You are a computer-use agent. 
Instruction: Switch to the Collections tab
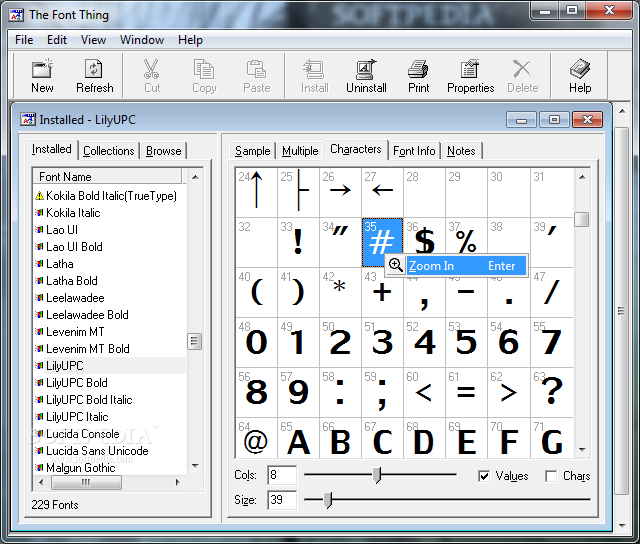tap(109, 151)
